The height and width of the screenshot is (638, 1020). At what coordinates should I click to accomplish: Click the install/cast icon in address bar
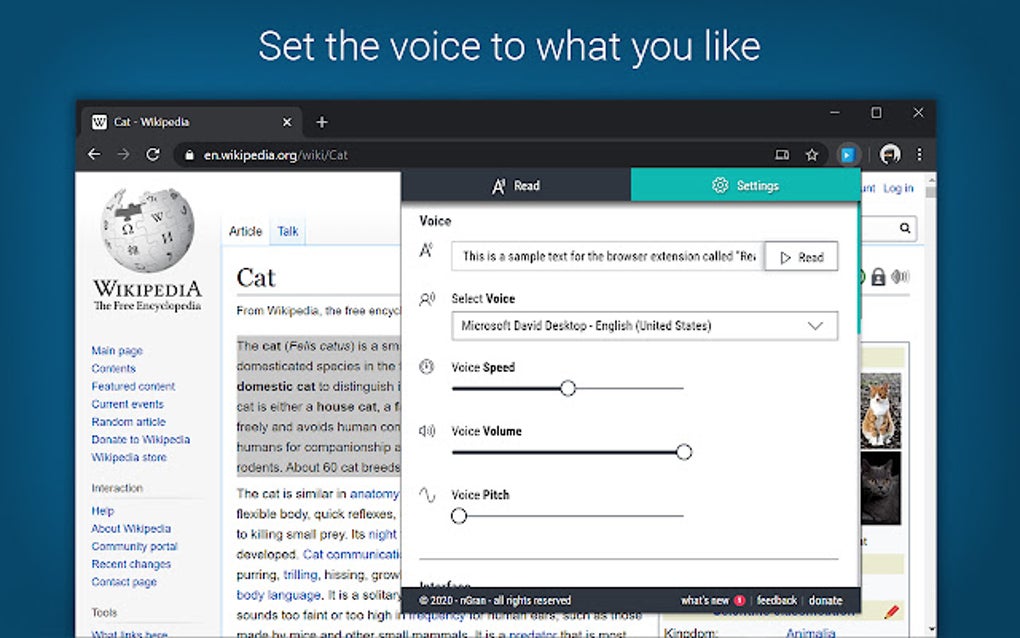tap(782, 155)
